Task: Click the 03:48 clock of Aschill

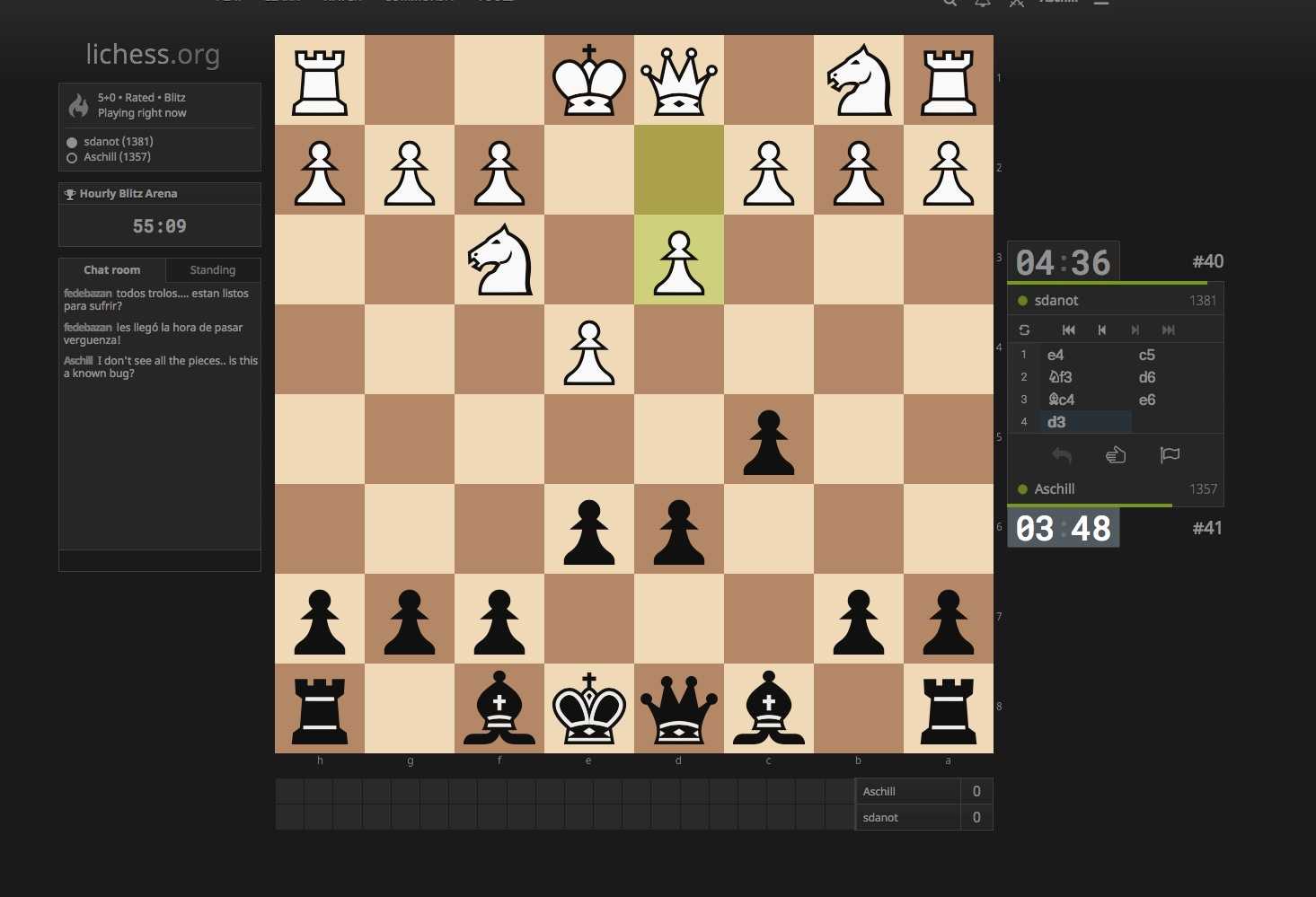Action: pos(1064,528)
